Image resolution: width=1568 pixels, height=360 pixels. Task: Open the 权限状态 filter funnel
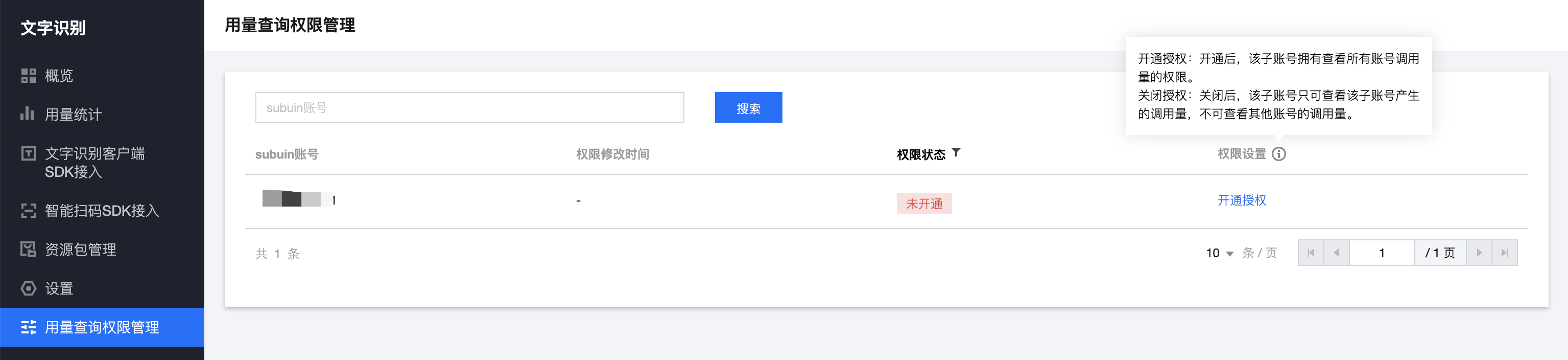[956, 152]
